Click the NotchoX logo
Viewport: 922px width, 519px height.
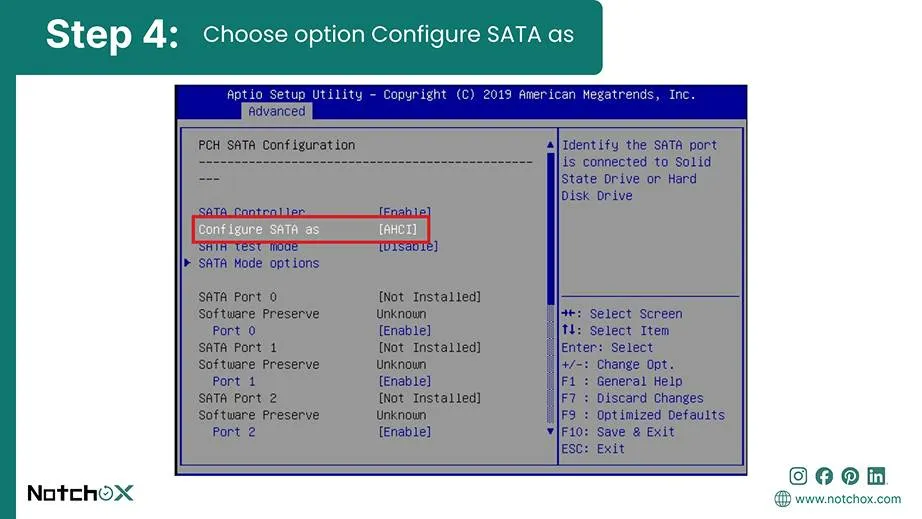click(x=81, y=493)
